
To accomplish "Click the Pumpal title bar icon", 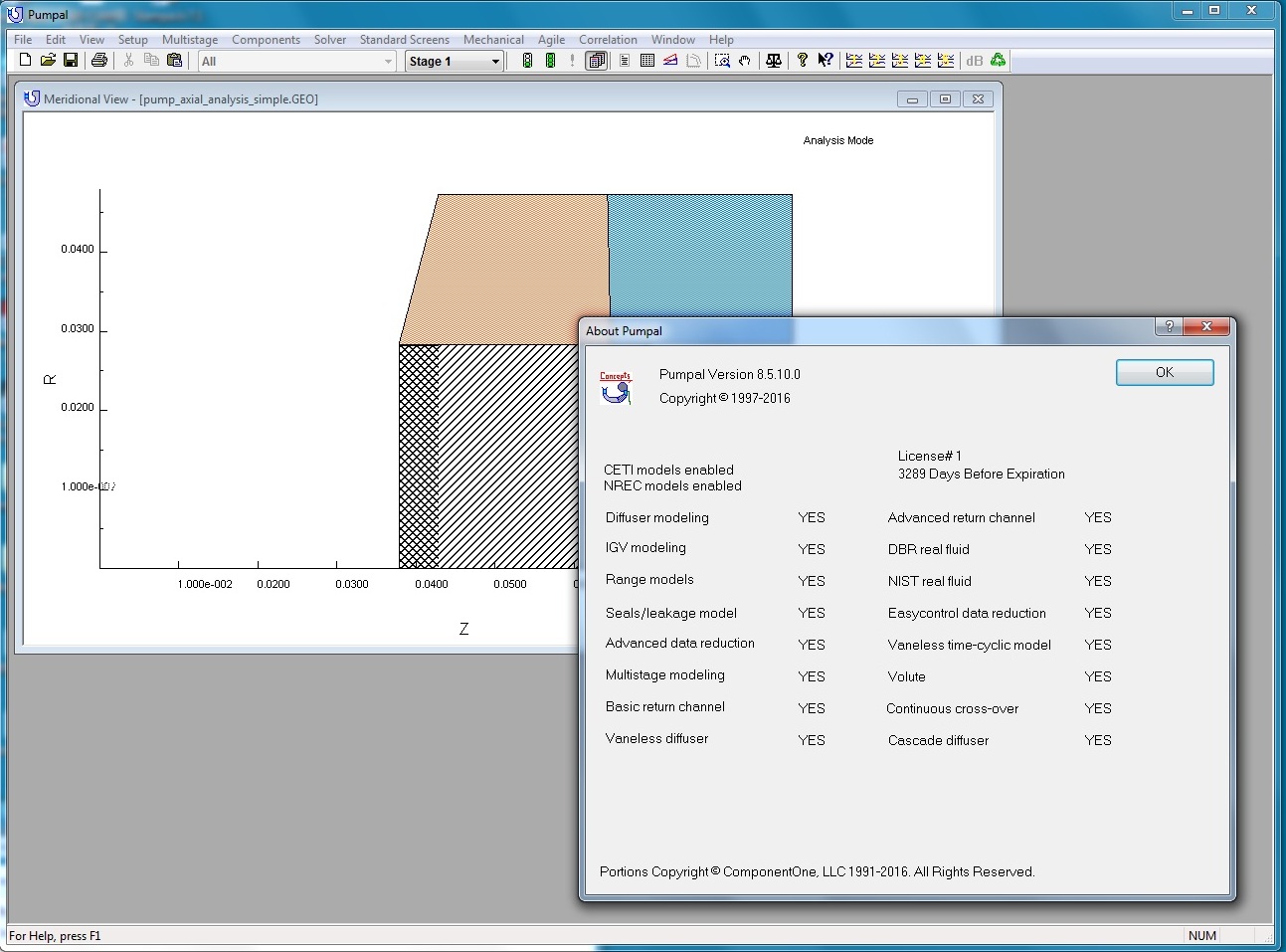I will (15, 14).
